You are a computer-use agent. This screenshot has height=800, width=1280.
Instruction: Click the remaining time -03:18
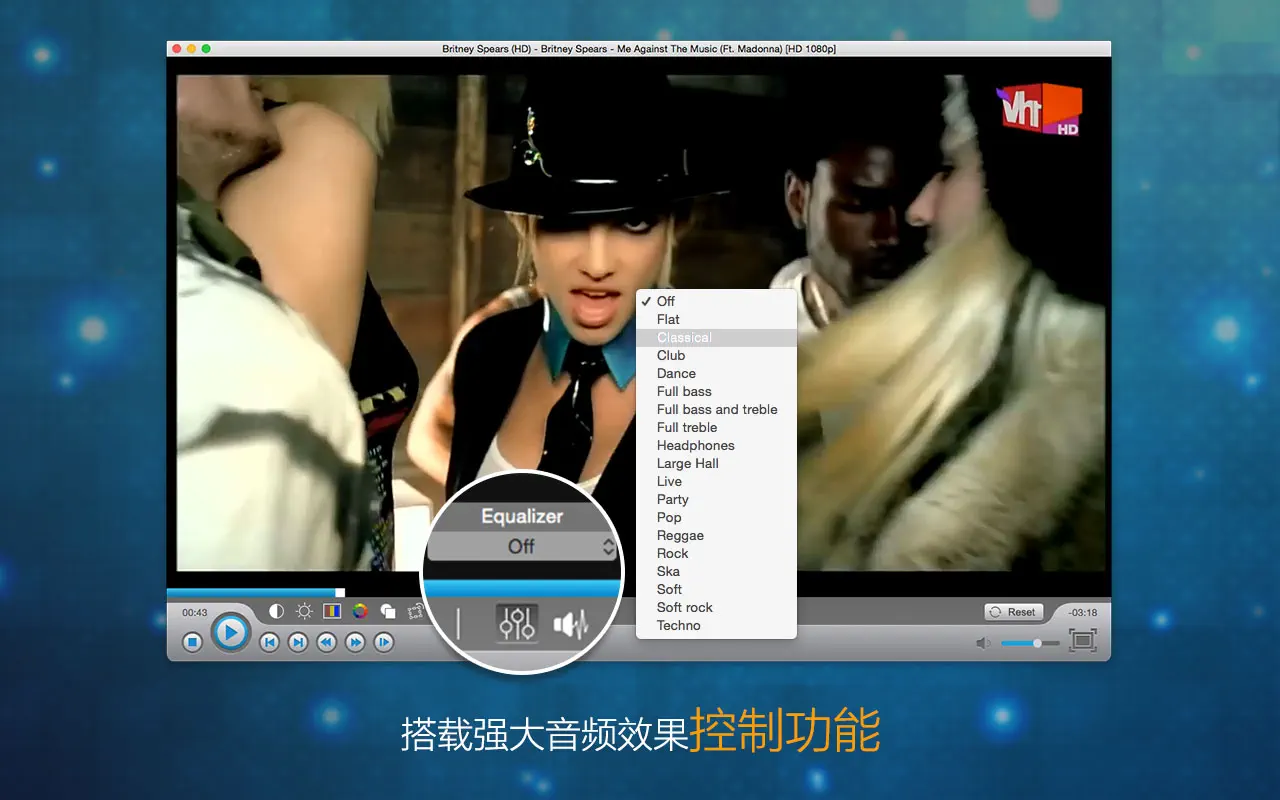[1082, 612]
